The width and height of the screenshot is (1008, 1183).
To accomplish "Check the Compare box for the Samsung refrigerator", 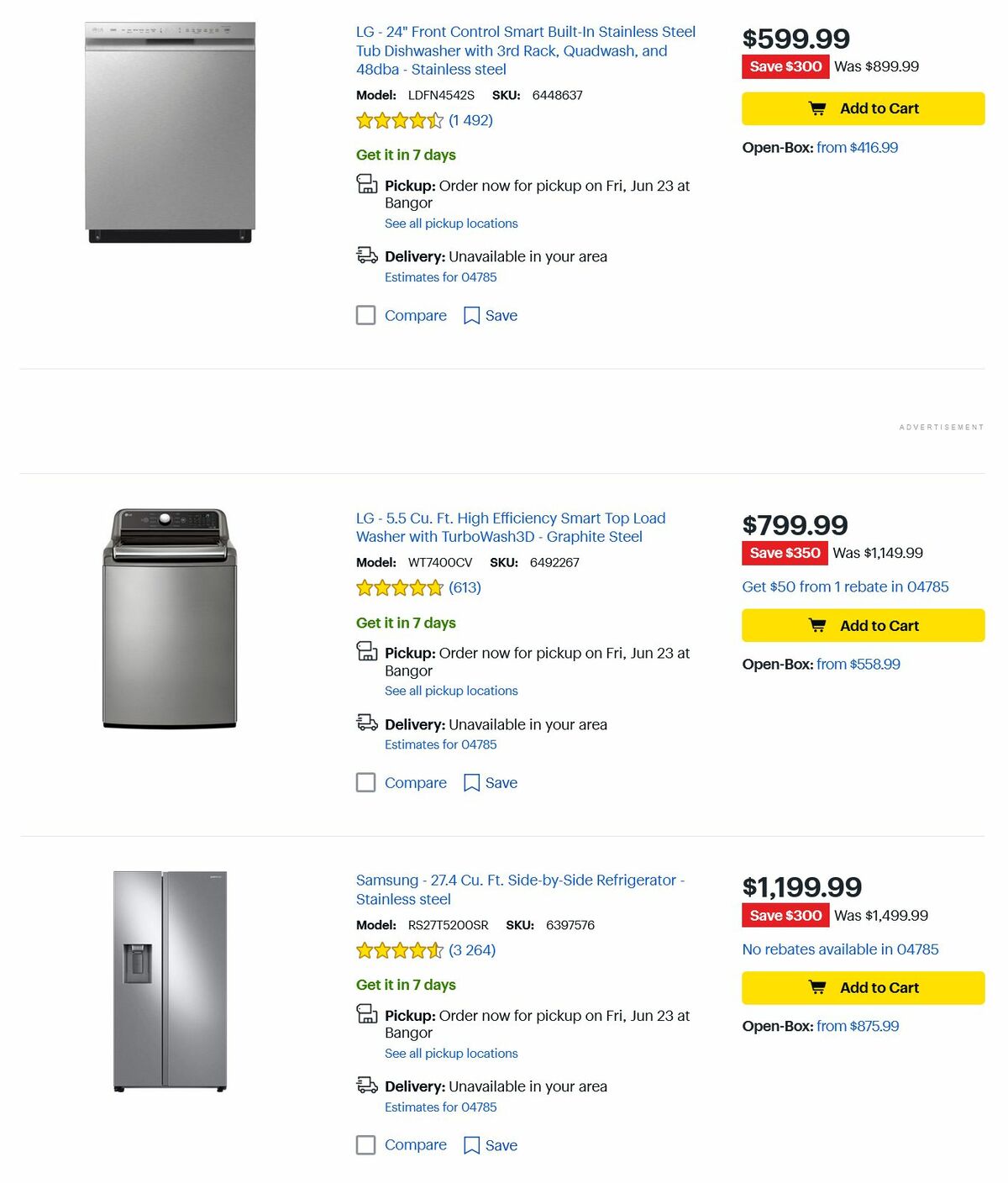I will [x=365, y=1144].
